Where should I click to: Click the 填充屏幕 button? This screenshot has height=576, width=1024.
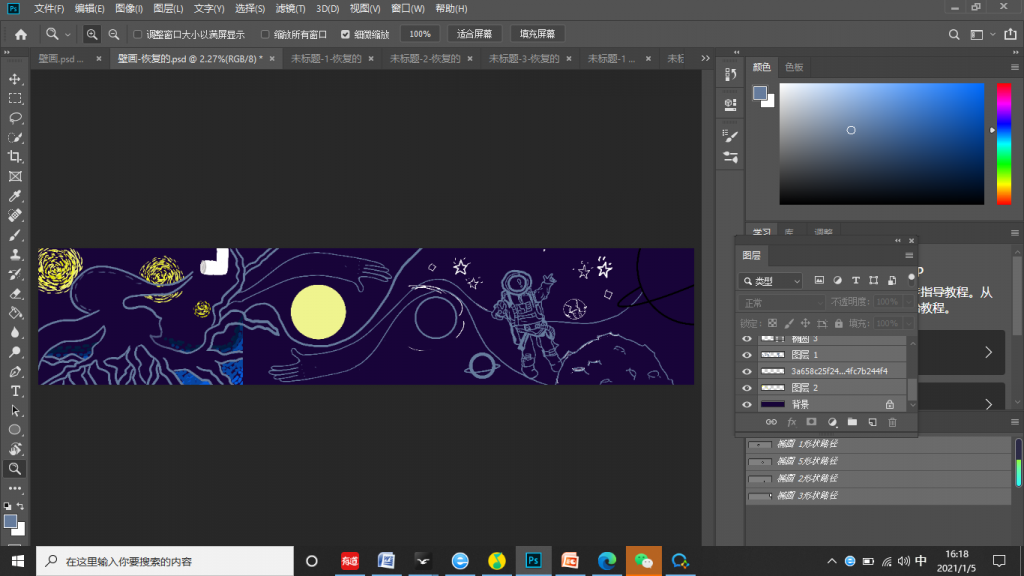coord(537,34)
